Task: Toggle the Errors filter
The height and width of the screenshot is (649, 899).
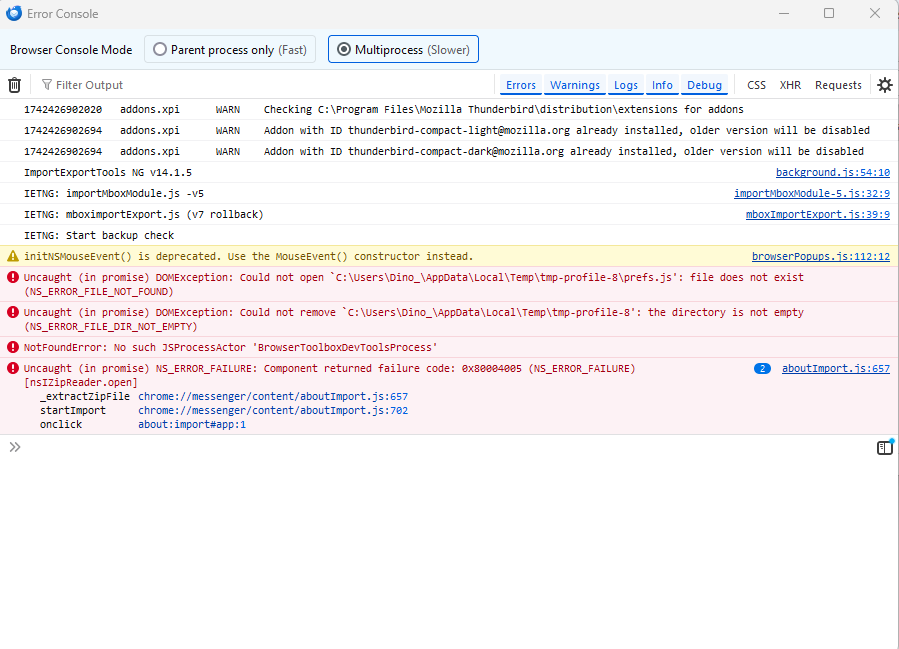Action: coord(520,85)
